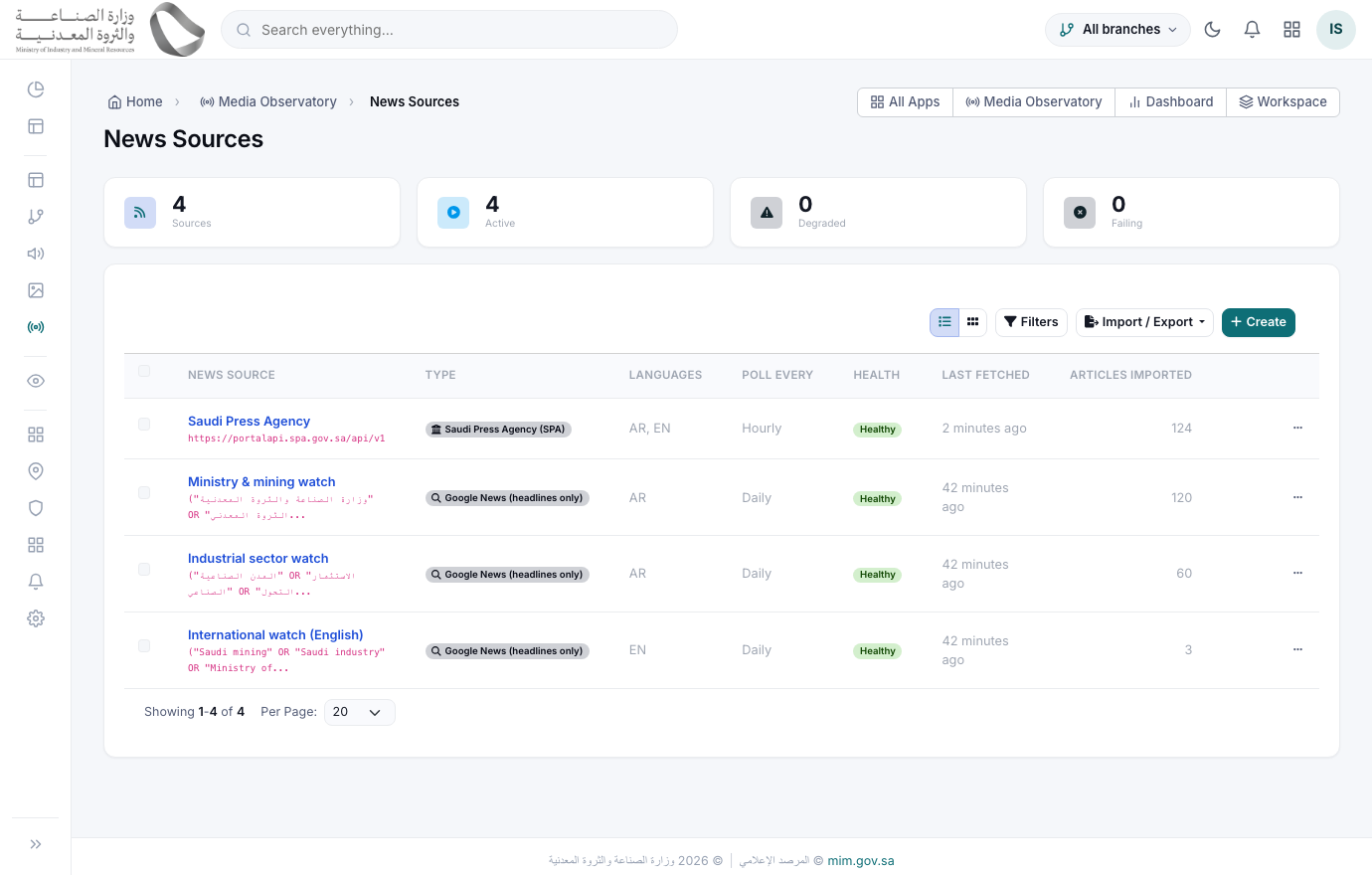
Task: Open row actions for Industrial sector watch
Action: [1297, 573]
